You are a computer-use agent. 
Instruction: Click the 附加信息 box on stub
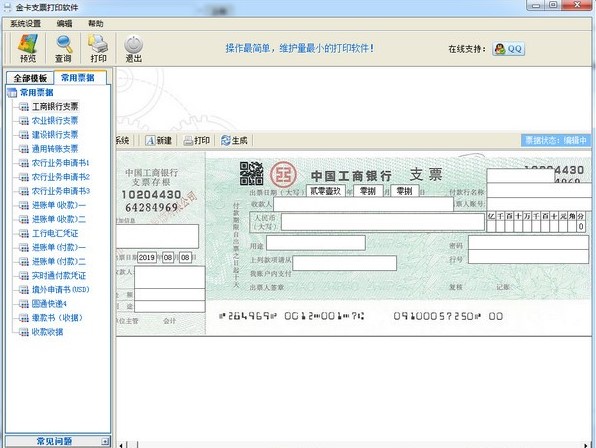coord(157,236)
